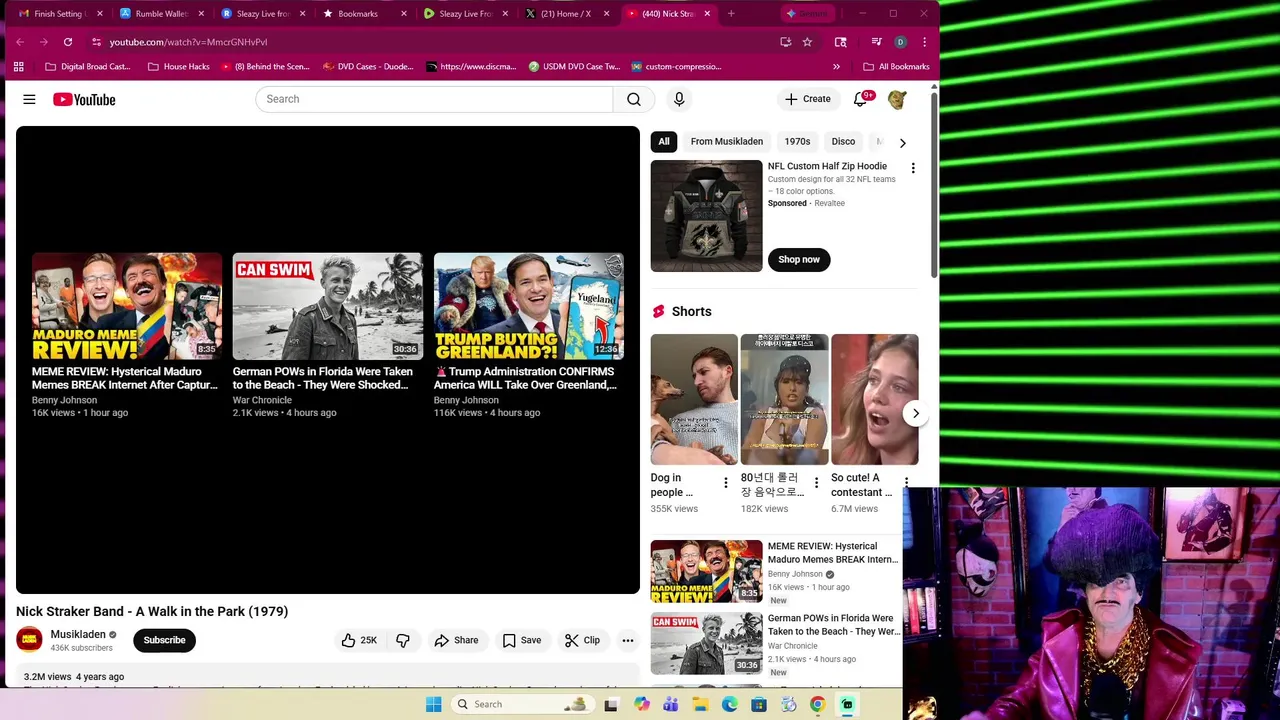1280x720 pixels.
Task: Like the Nick Straker Band video
Action: [x=358, y=640]
